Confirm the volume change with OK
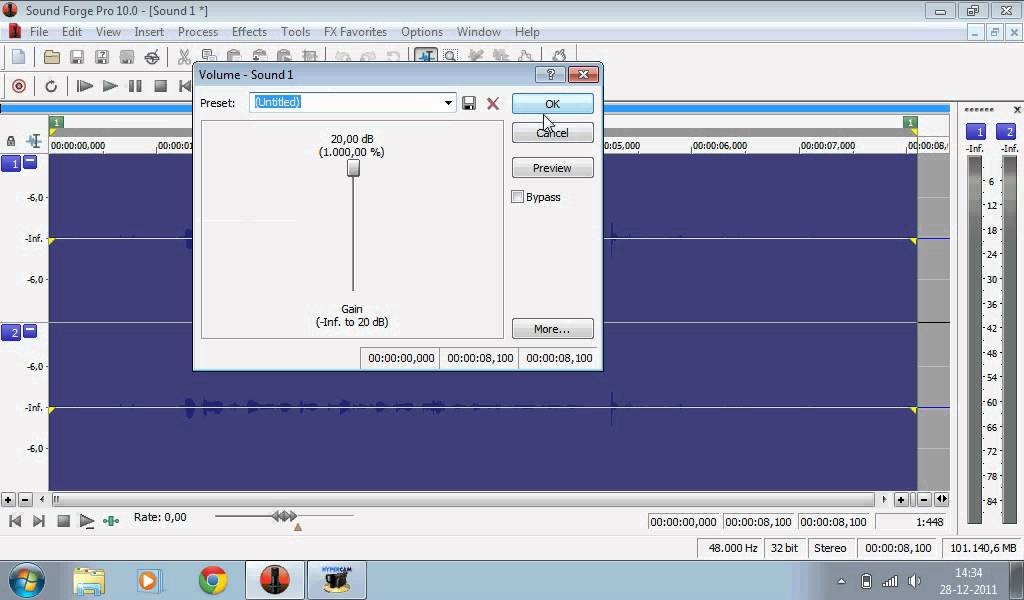This screenshot has height=600, width=1024. click(552, 104)
